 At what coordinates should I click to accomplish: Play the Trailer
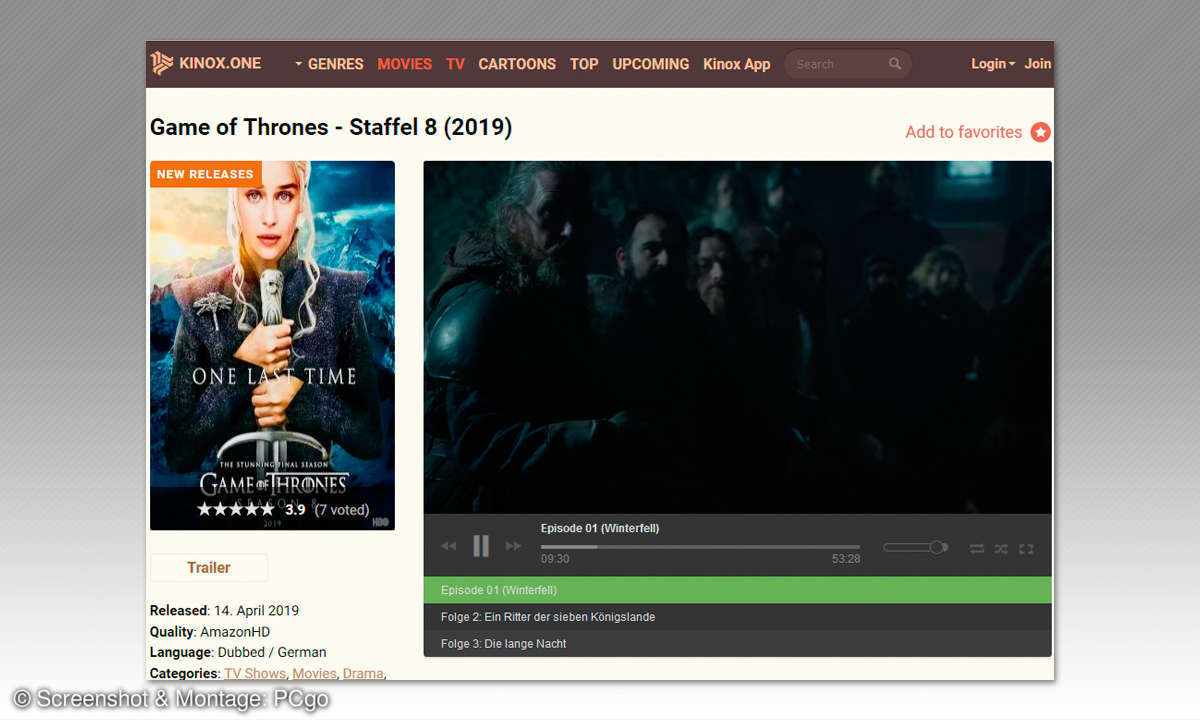tap(209, 567)
